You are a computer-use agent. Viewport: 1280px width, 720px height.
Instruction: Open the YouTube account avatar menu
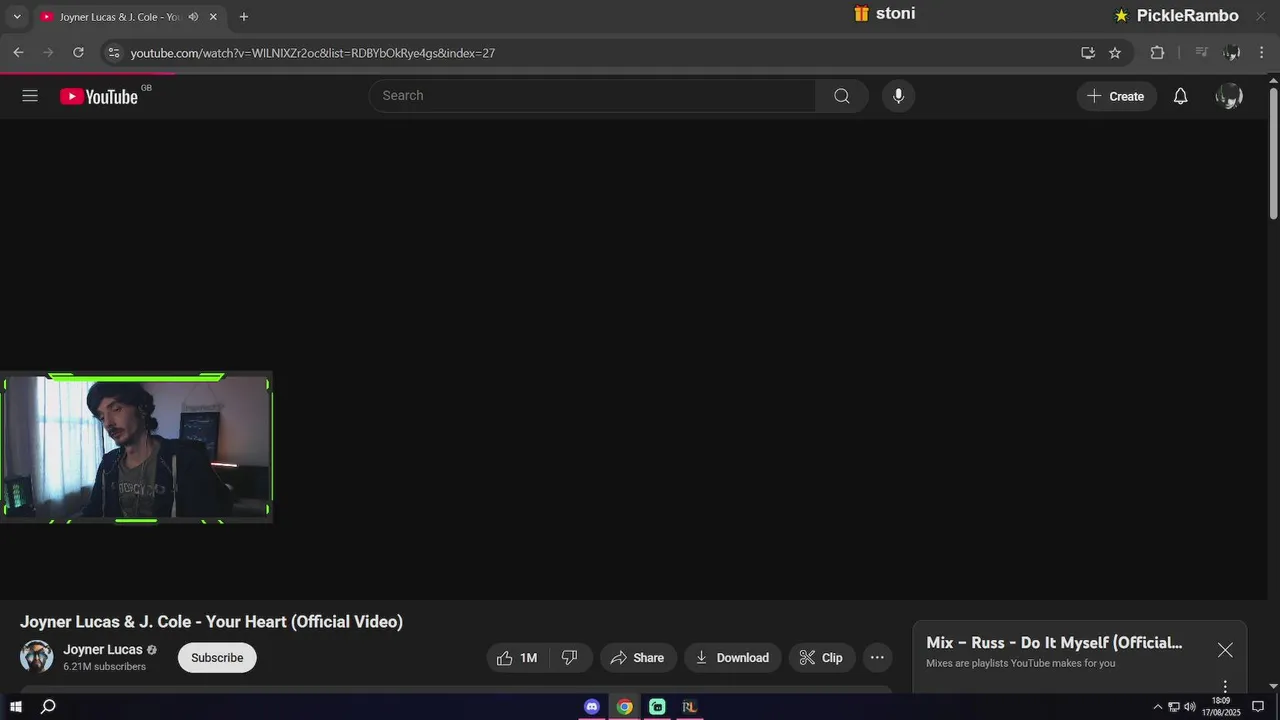1229,96
